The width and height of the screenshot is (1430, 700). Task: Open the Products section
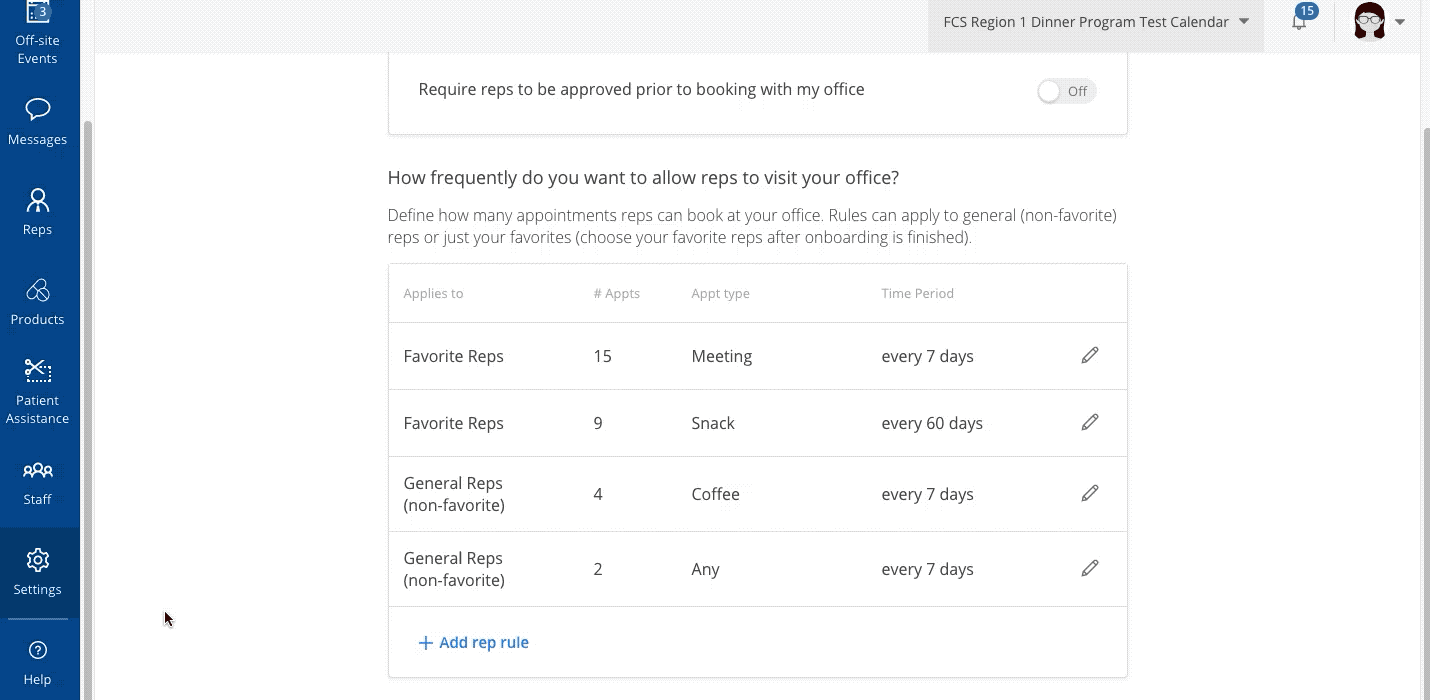tap(37, 300)
